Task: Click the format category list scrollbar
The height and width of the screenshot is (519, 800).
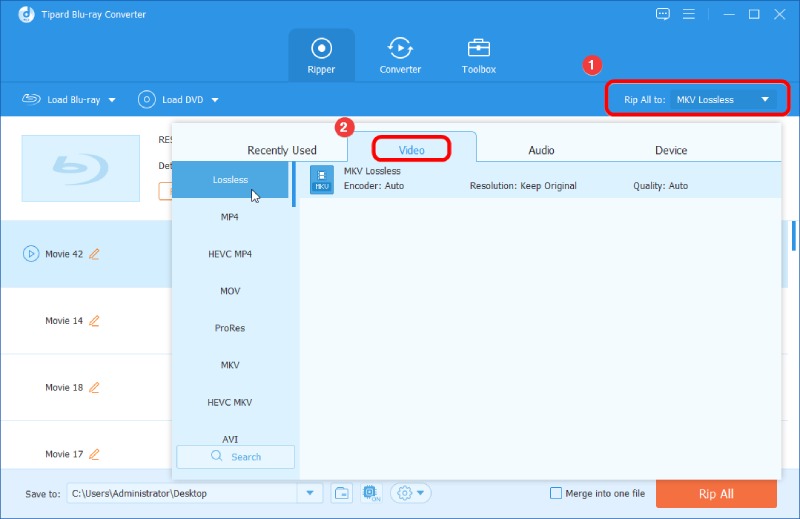Action: [294, 184]
